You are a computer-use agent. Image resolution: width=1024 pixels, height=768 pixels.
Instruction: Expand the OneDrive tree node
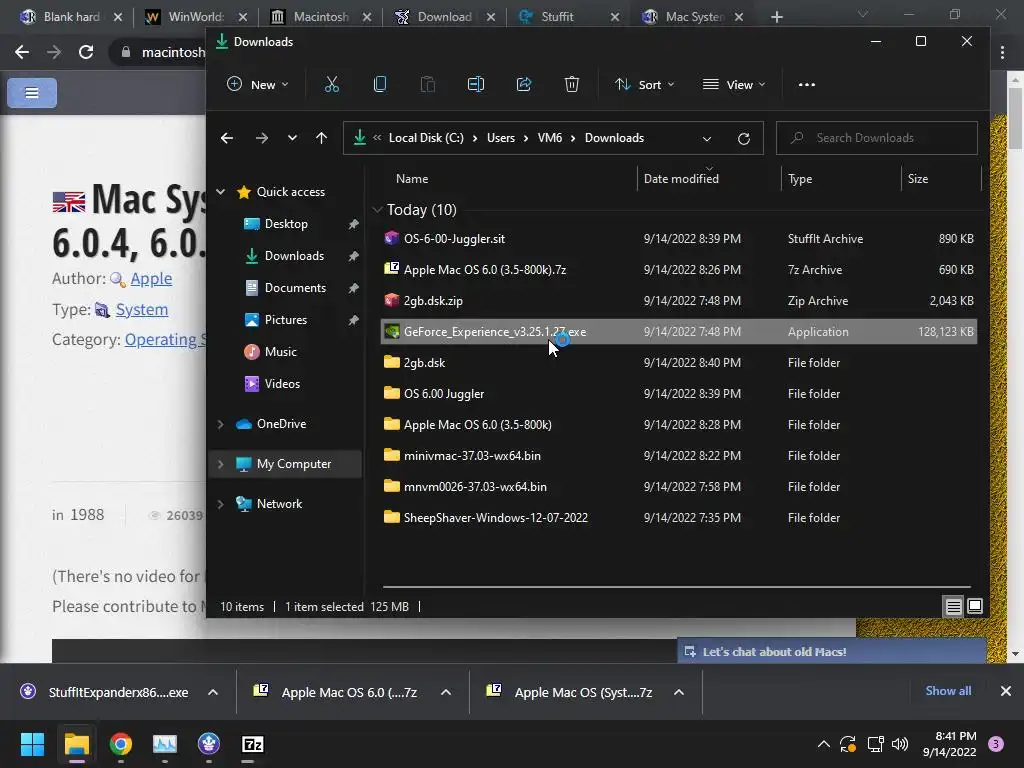(x=221, y=424)
